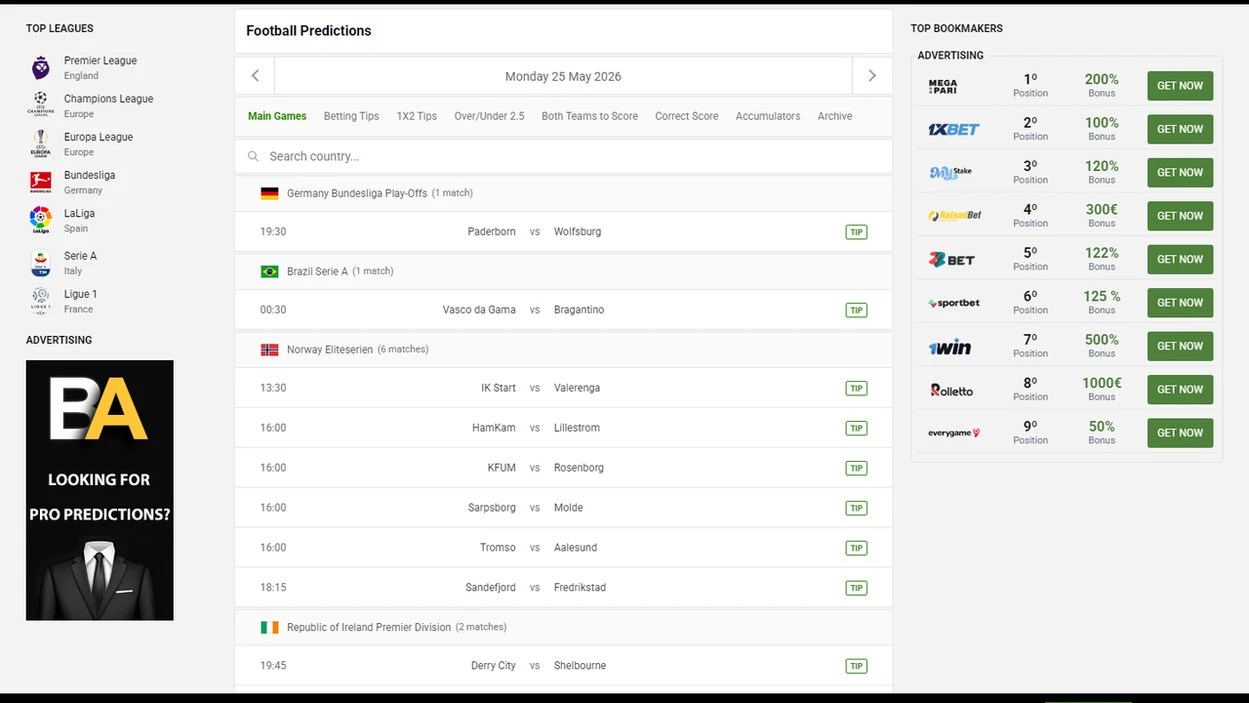Open TIP for Derry City vs Shelbourne

pos(856,666)
